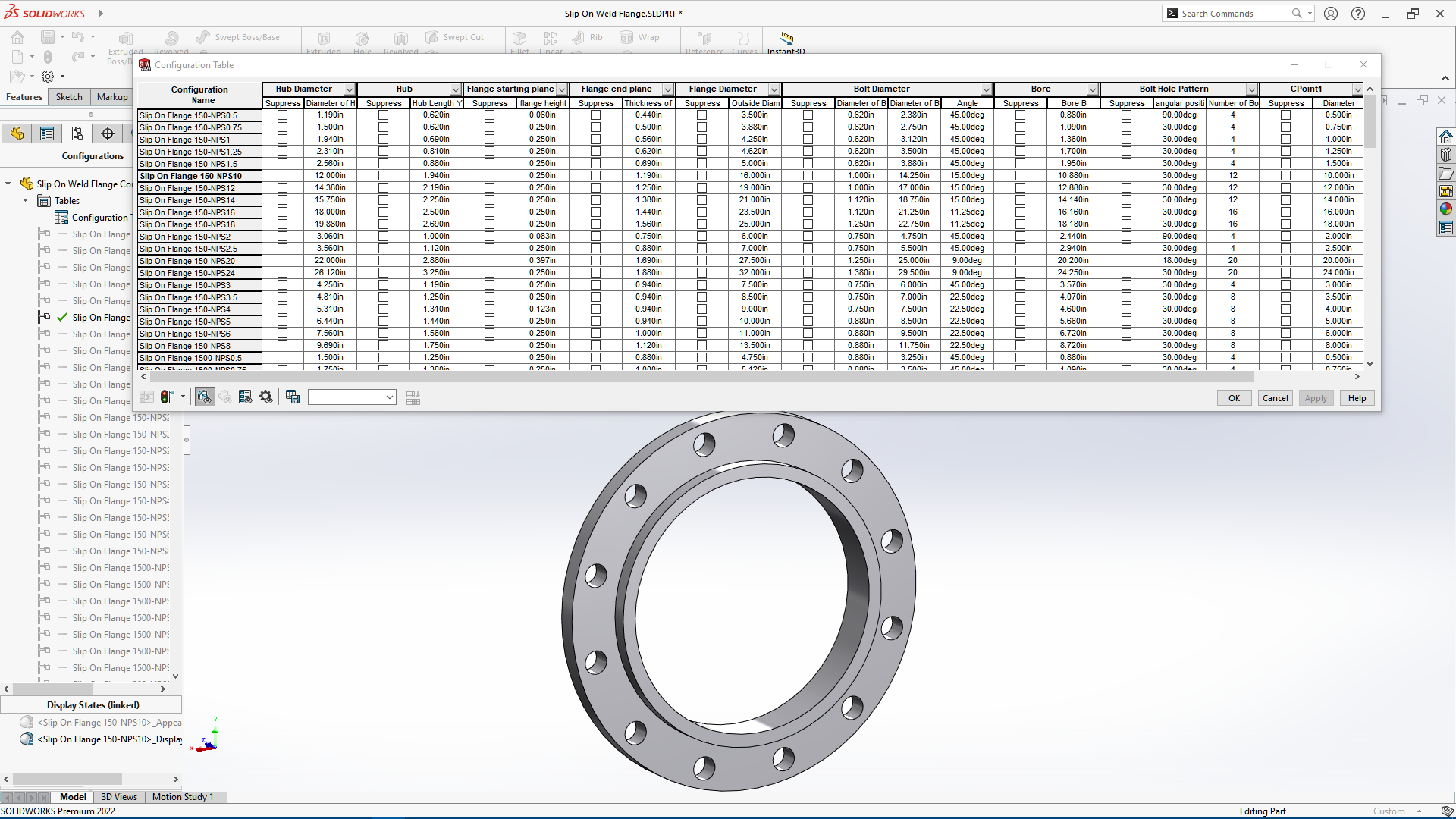This screenshot has width=1456, height=819.
Task: Open the Motion Study 1 tab
Action: point(183,797)
